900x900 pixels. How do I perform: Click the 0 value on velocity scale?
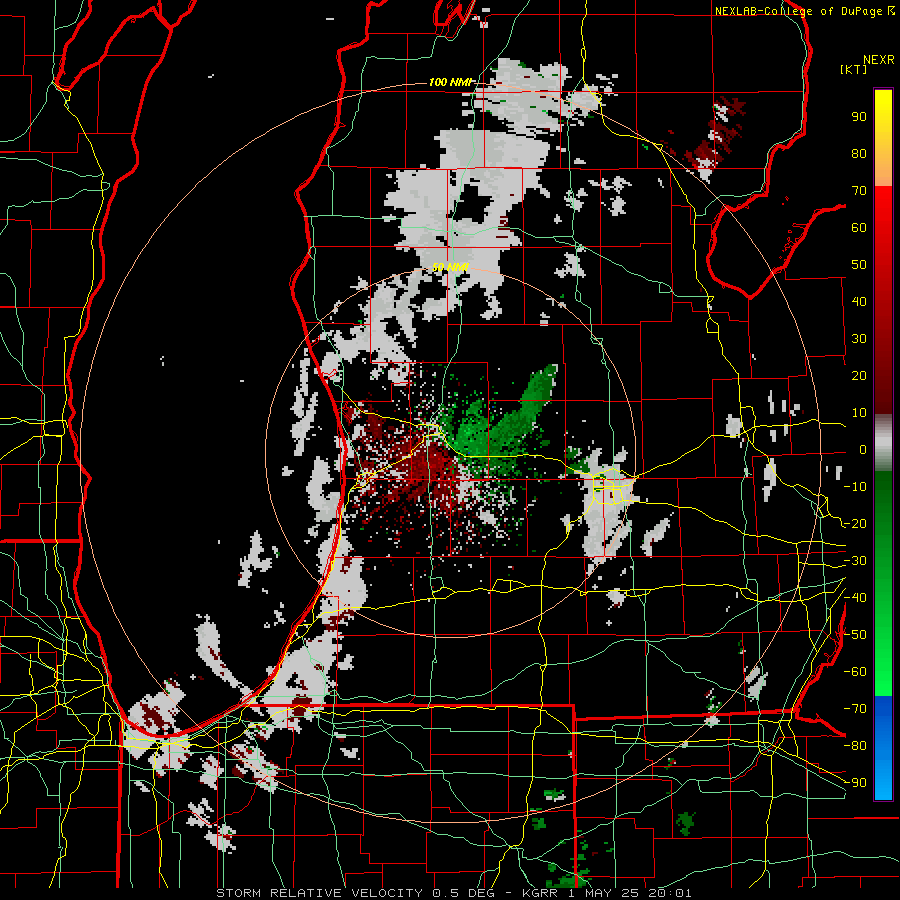[863, 449]
